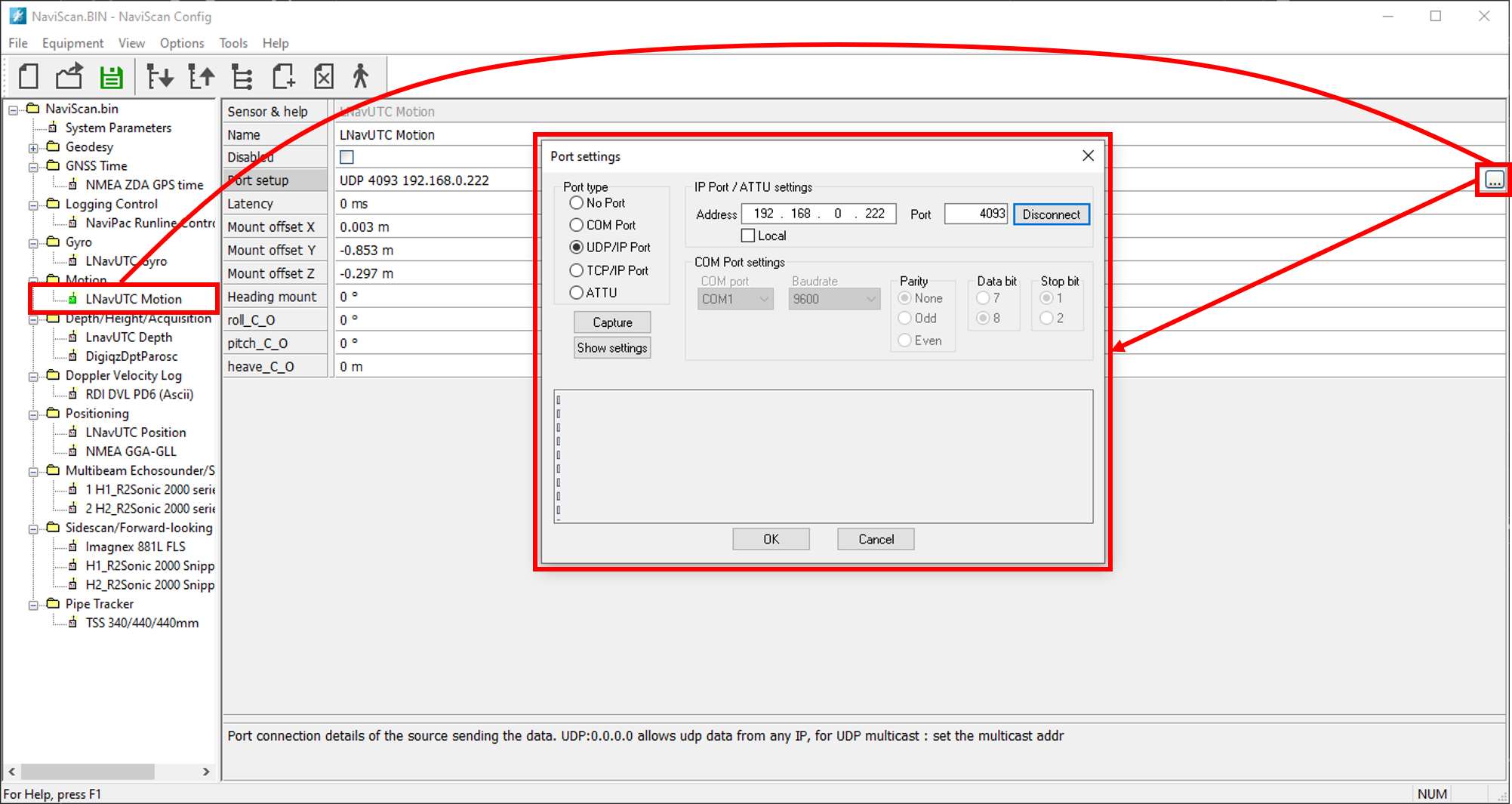Click the tree up-arrow toolbar icon
This screenshot has width=1512, height=804.
tap(202, 76)
